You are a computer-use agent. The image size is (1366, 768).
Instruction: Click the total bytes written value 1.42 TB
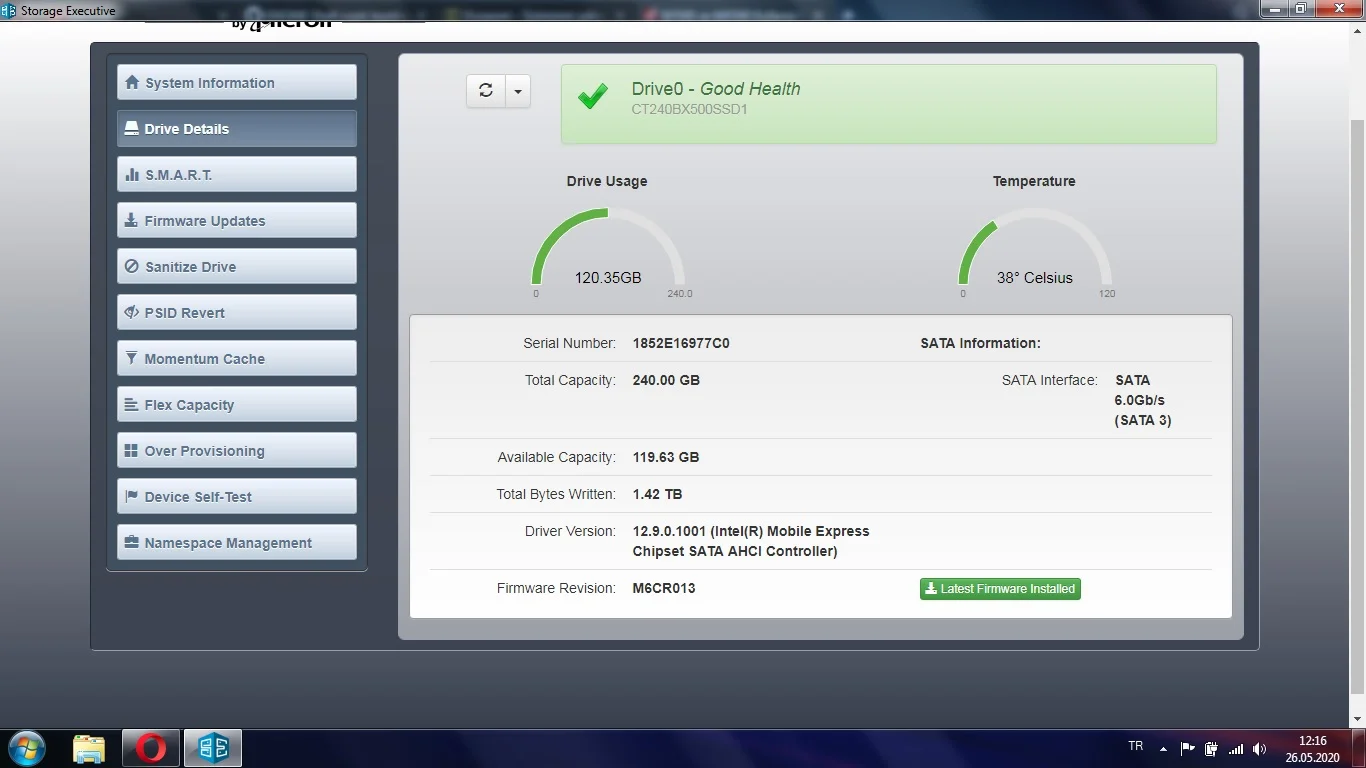coord(658,494)
